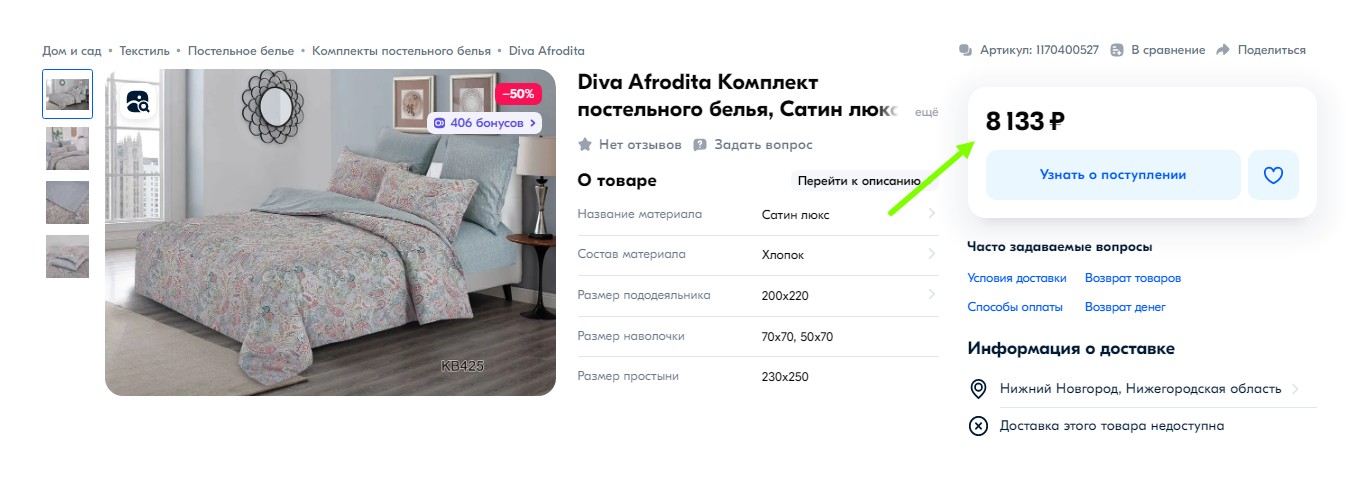Open the 406 бонусов badge
Screen dimensions: 1346x483
485,123
